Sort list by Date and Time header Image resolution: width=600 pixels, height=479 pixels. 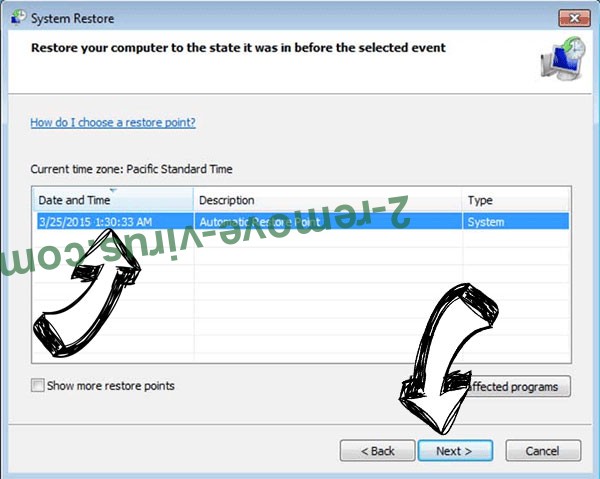coord(113,200)
